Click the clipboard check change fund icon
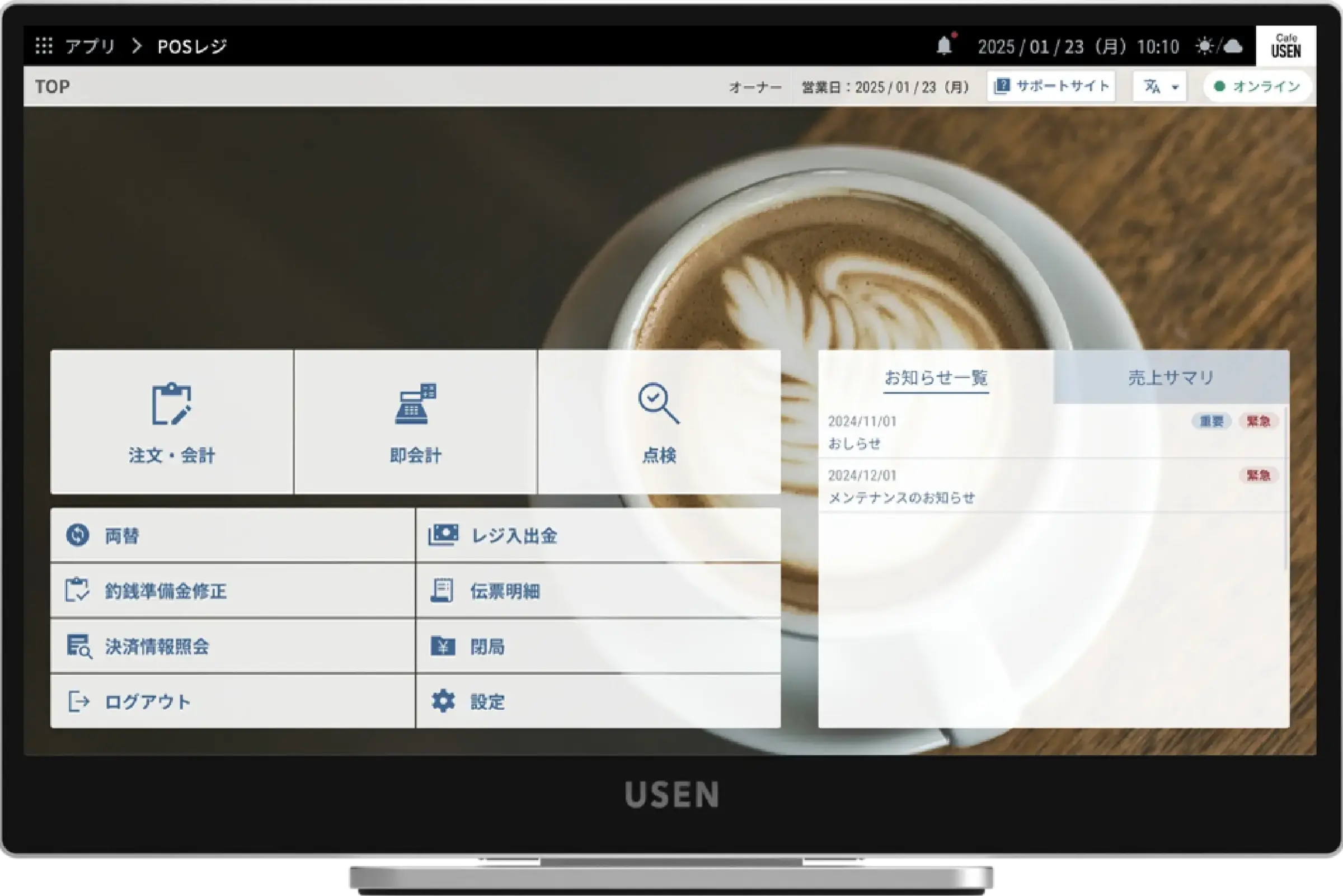This screenshot has height=896, width=1343. (77, 590)
